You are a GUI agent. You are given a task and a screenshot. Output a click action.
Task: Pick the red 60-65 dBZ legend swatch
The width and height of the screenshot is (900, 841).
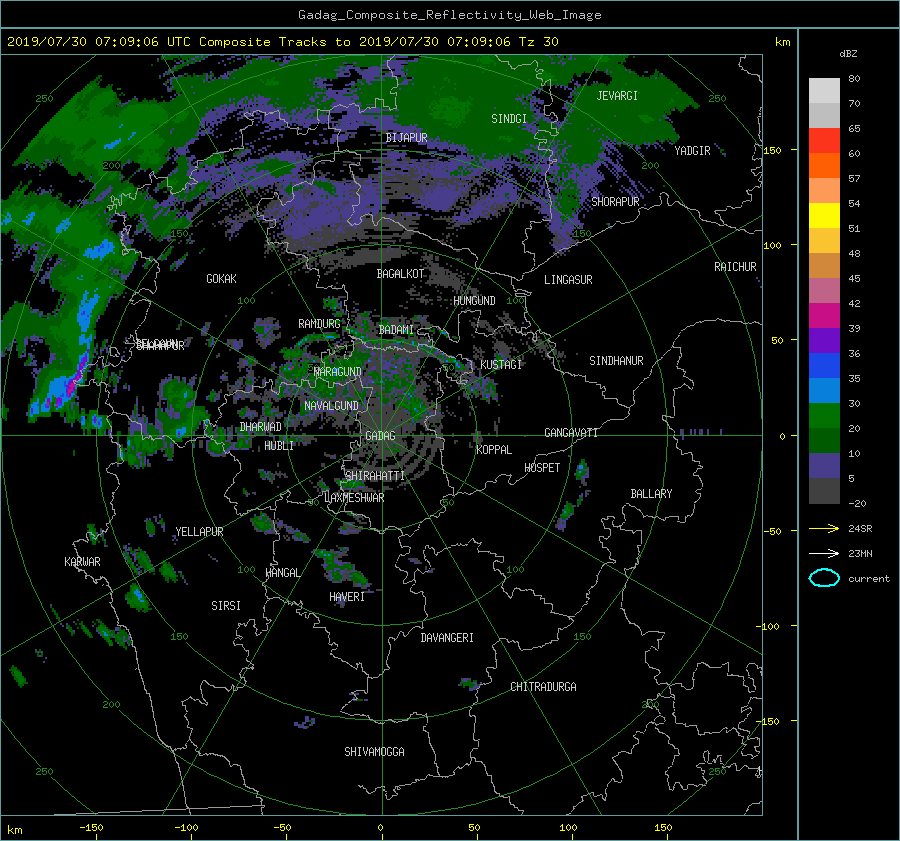(x=824, y=141)
